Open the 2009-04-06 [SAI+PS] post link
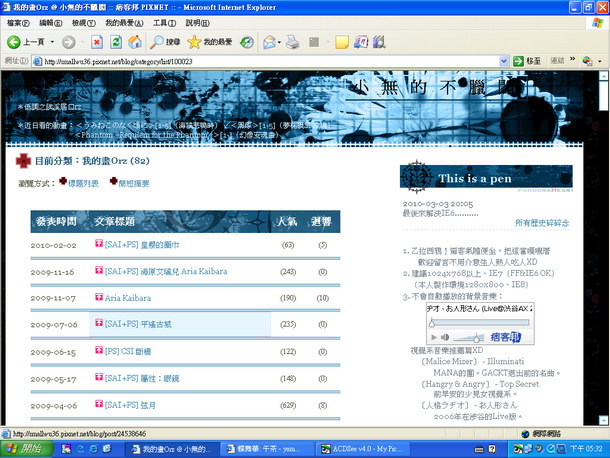Viewport: 610px width, 458px height. coord(130,405)
